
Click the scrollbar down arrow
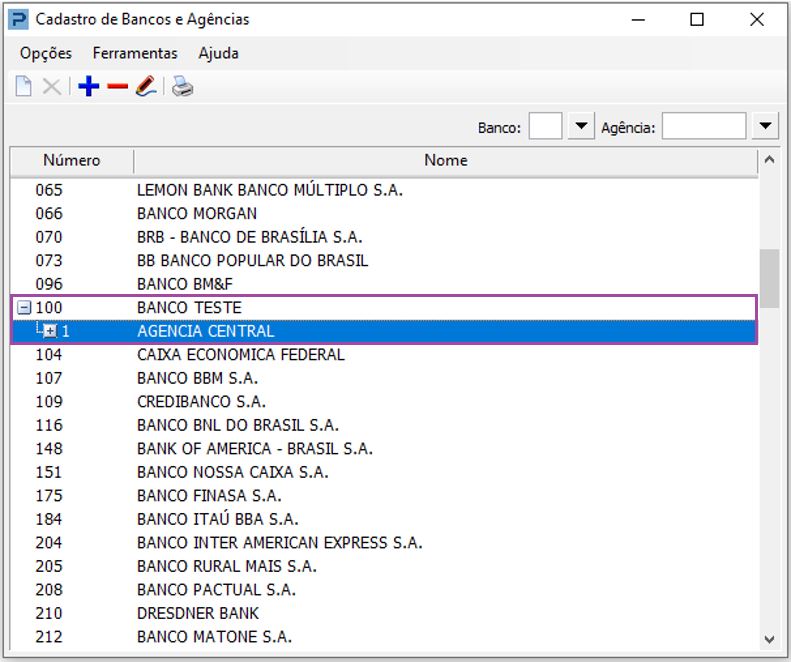pos(769,639)
